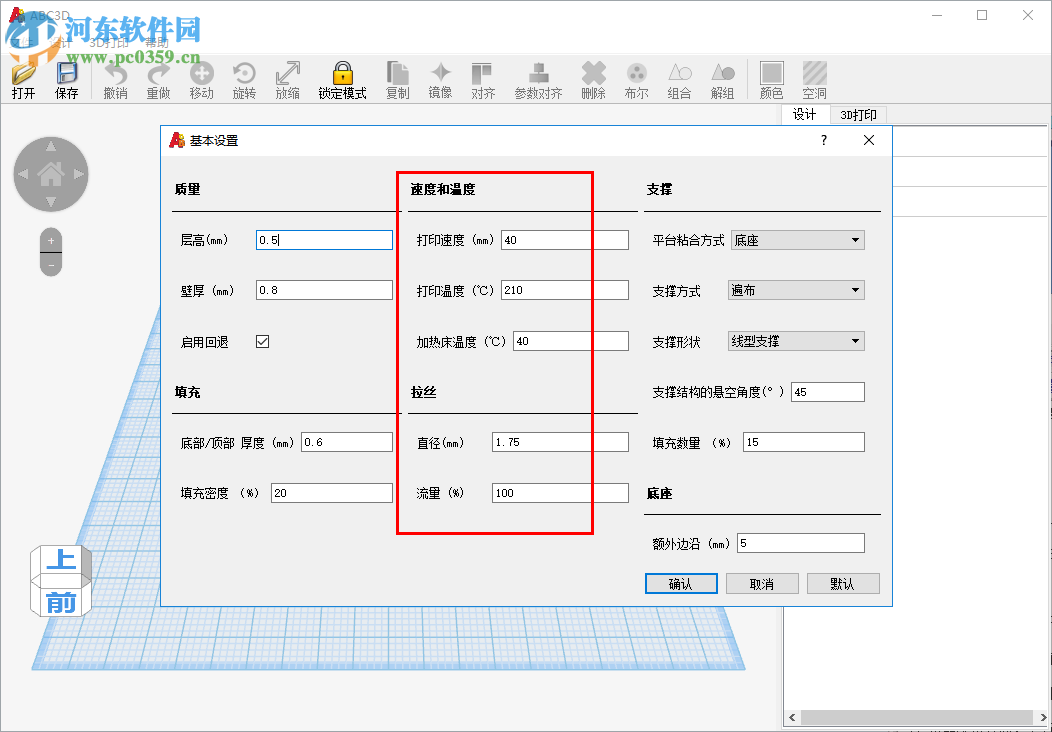Click the left arrow on navigation wheel
Image resolution: width=1052 pixels, height=732 pixels.
point(23,174)
